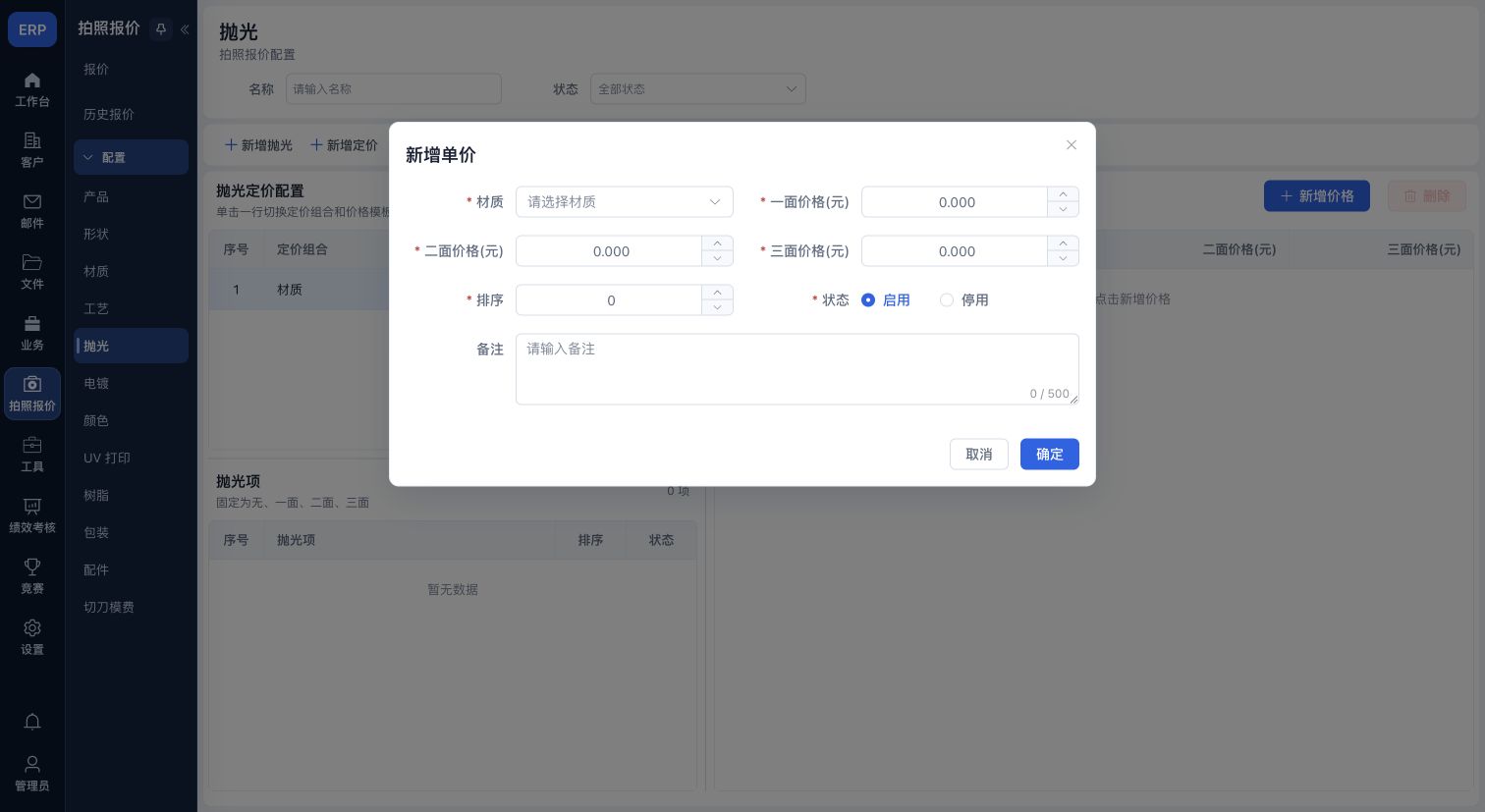This screenshot has width=1485, height=812.
Task: Select the 停用 status radio button
Action: coord(947,300)
